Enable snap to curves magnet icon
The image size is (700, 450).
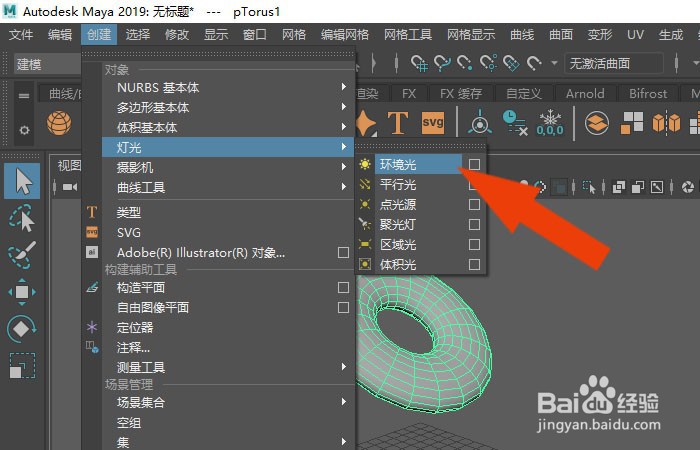coord(442,63)
